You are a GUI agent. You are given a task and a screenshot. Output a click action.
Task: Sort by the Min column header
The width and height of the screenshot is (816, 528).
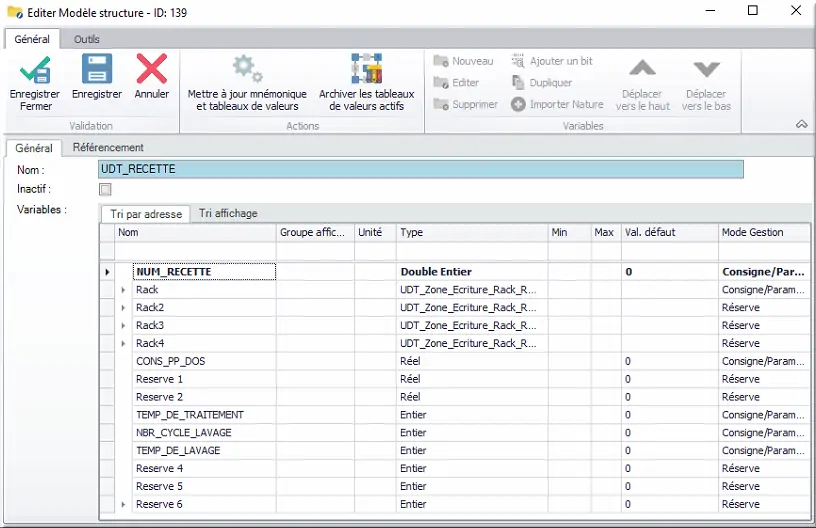569,233
